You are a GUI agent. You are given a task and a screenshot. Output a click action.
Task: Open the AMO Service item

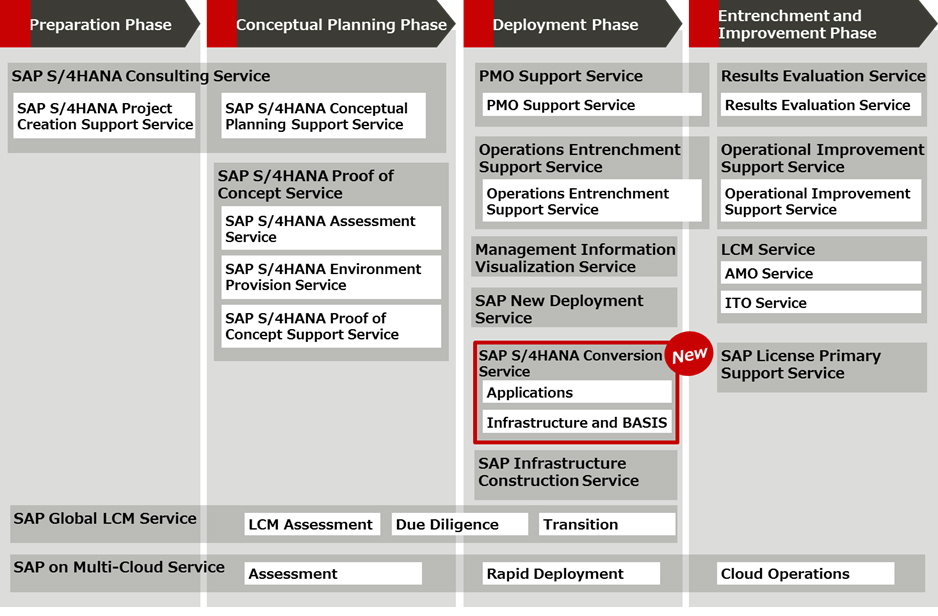(x=820, y=273)
